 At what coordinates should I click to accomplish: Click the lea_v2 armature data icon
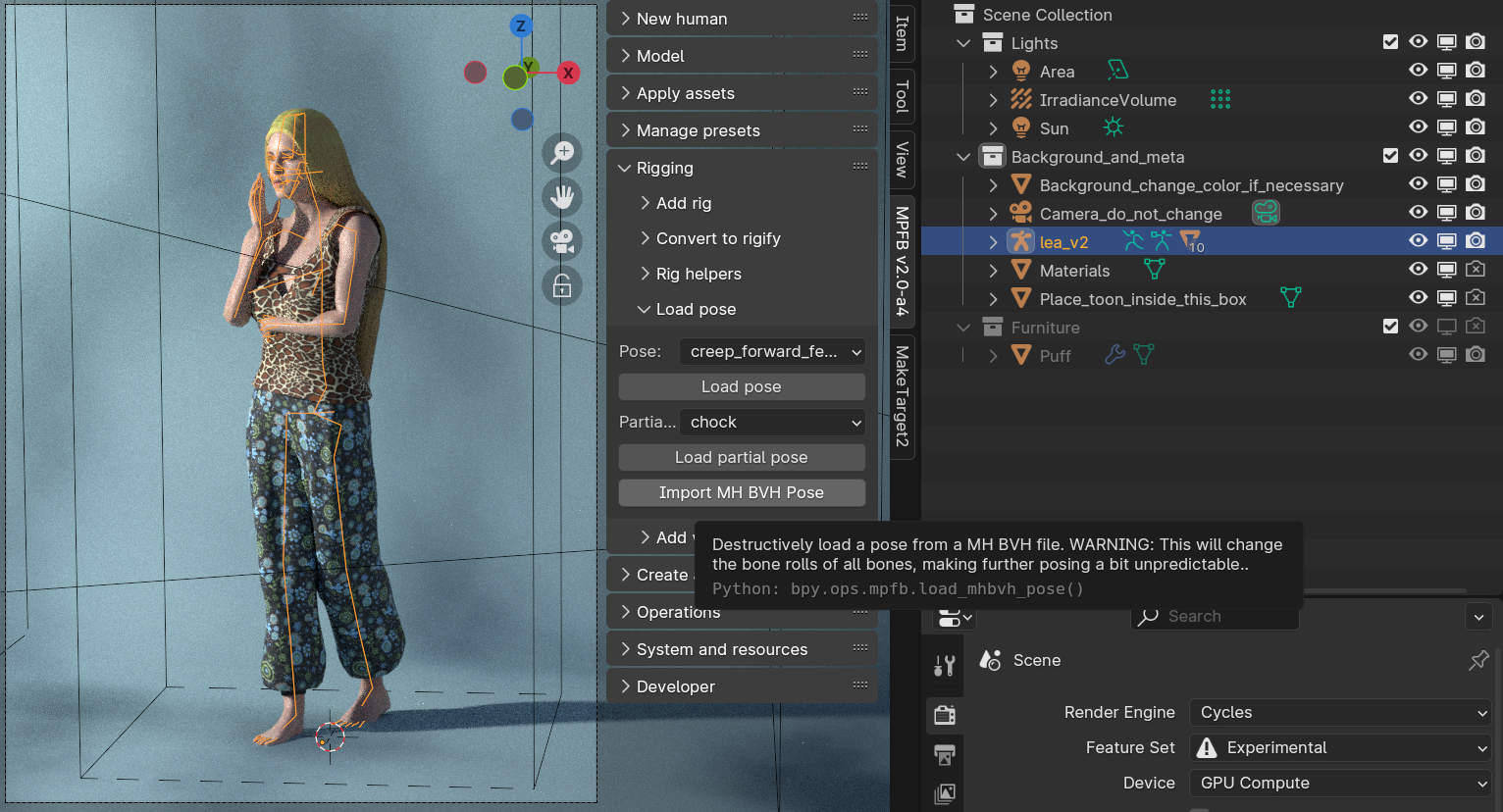(x=1162, y=241)
